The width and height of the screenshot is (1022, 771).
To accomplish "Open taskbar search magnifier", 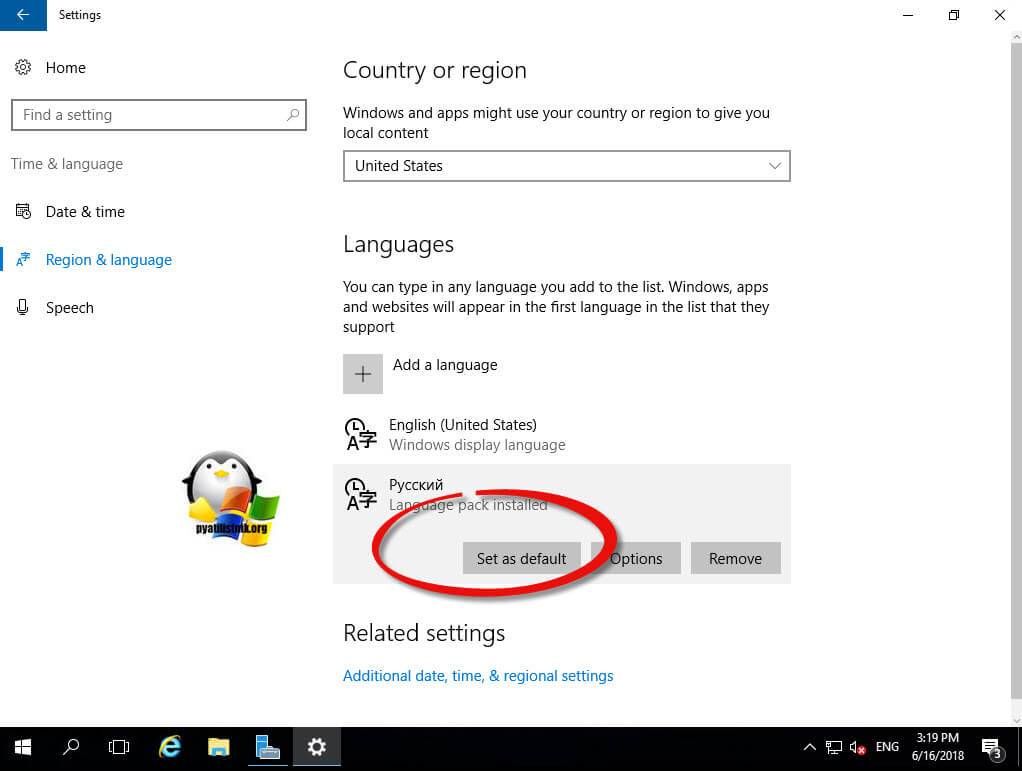I will [x=71, y=747].
